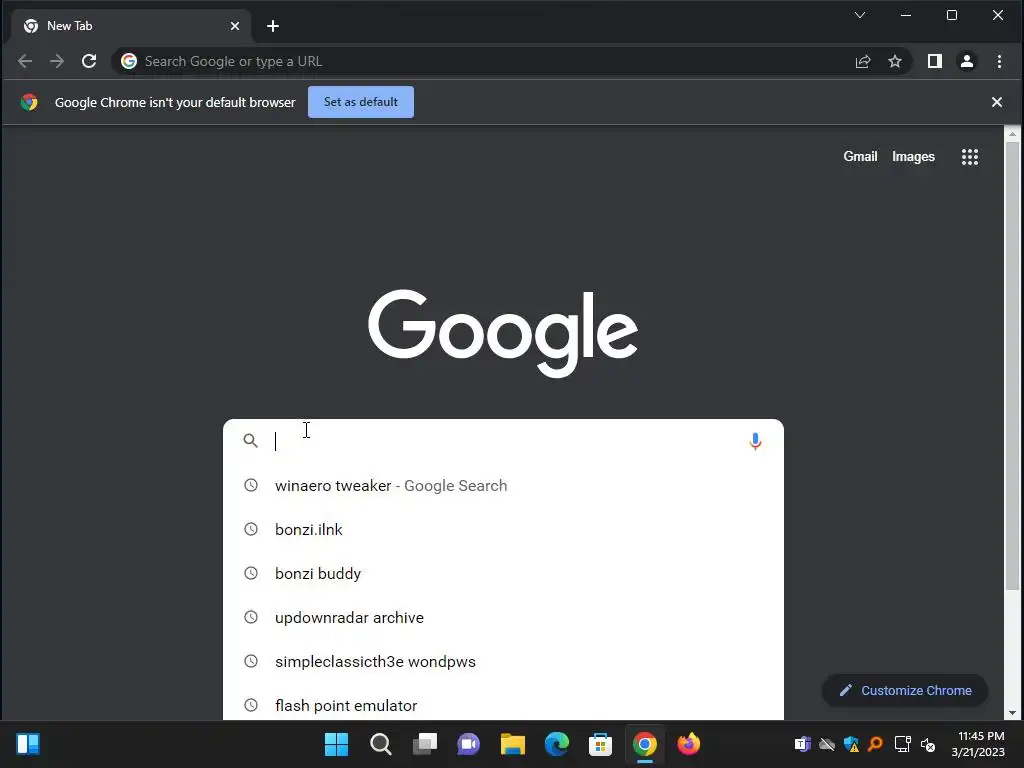Open the Windows Start menu
The image size is (1024, 768).
pyautogui.click(x=336, y=744)
